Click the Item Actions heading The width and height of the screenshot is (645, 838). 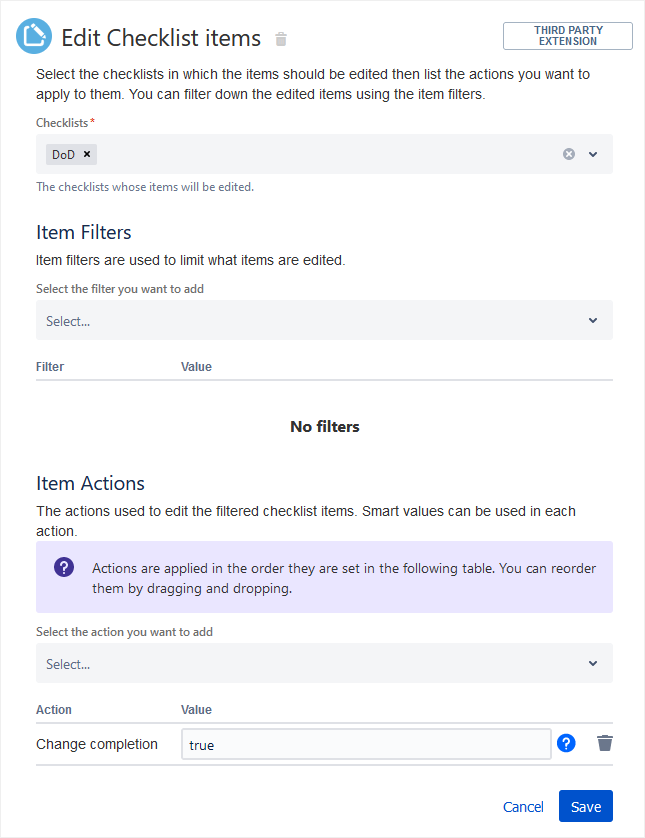(x=90, y=483)
